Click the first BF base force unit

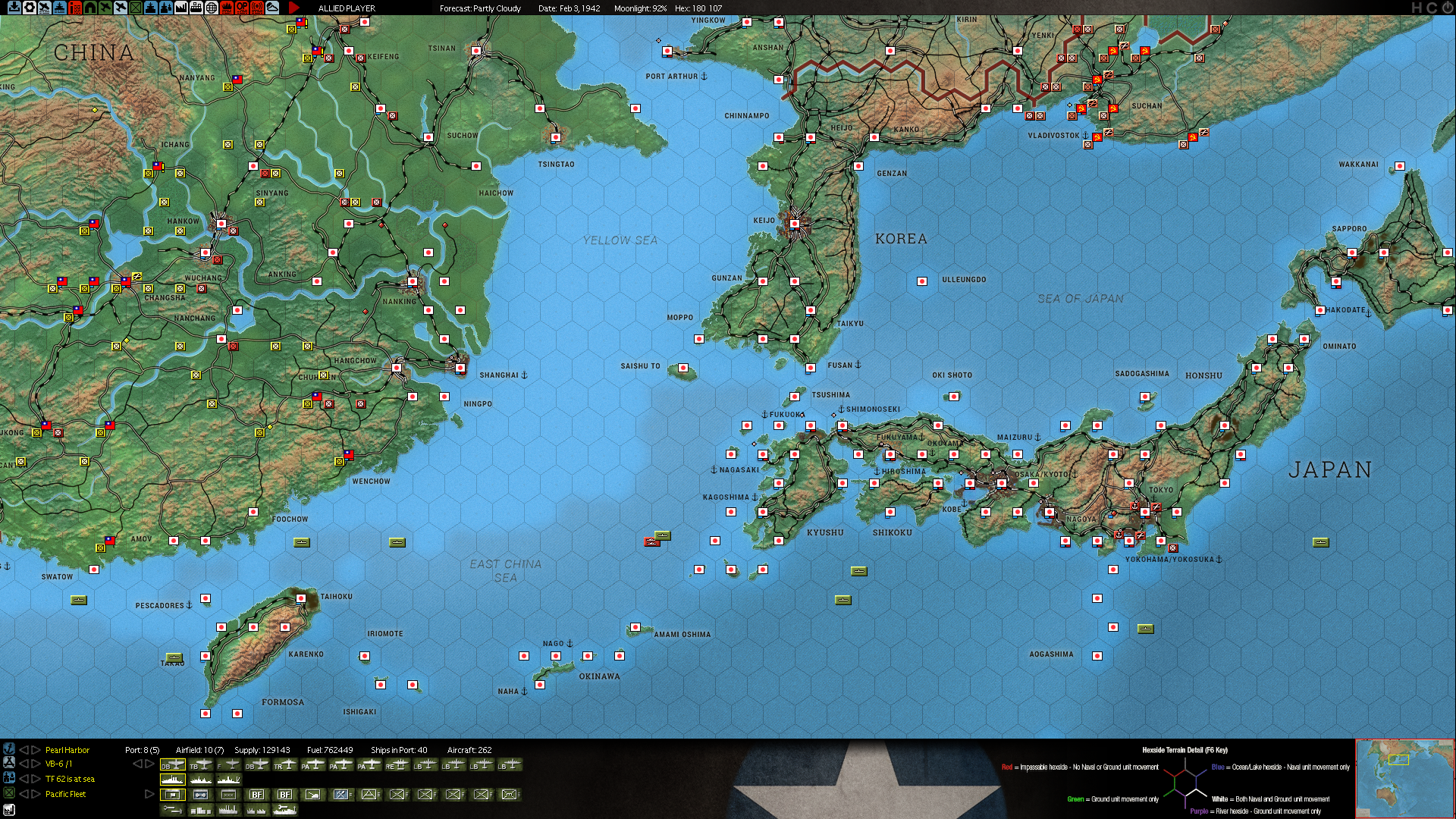pos(257,794)
